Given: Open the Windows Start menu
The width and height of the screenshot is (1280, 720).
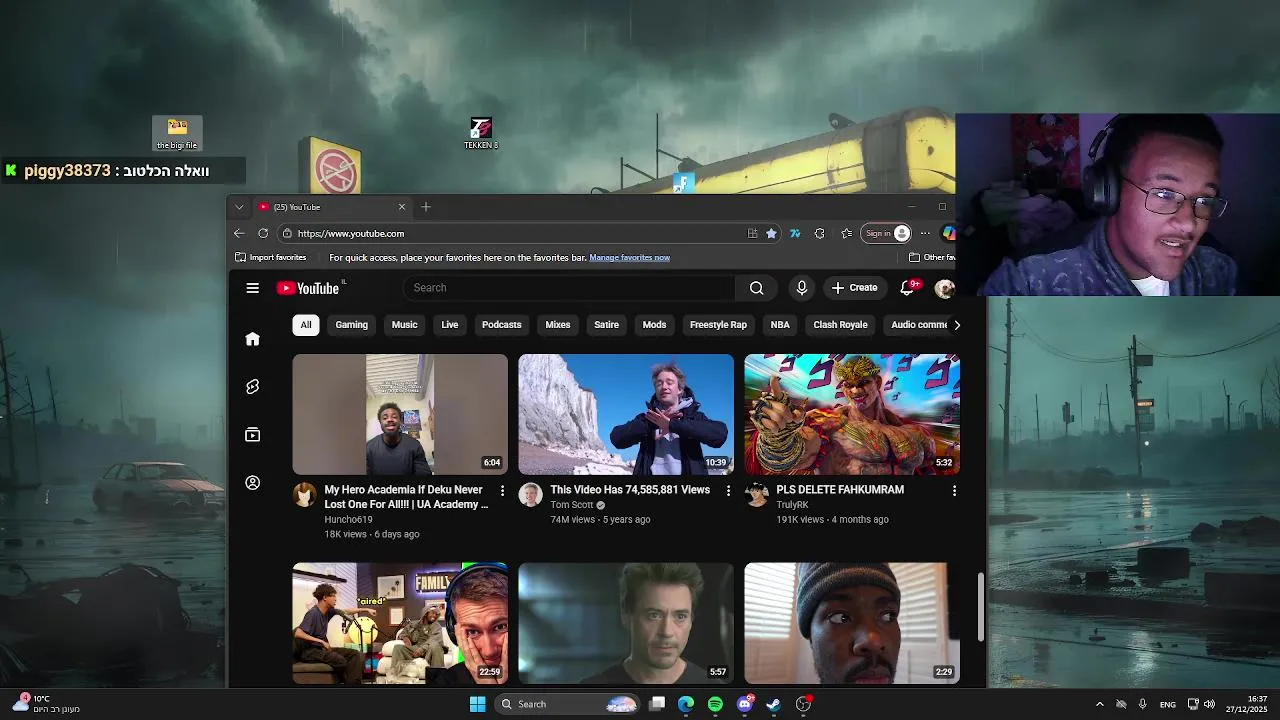Looking at the screenshot, I should pos(477,704).
